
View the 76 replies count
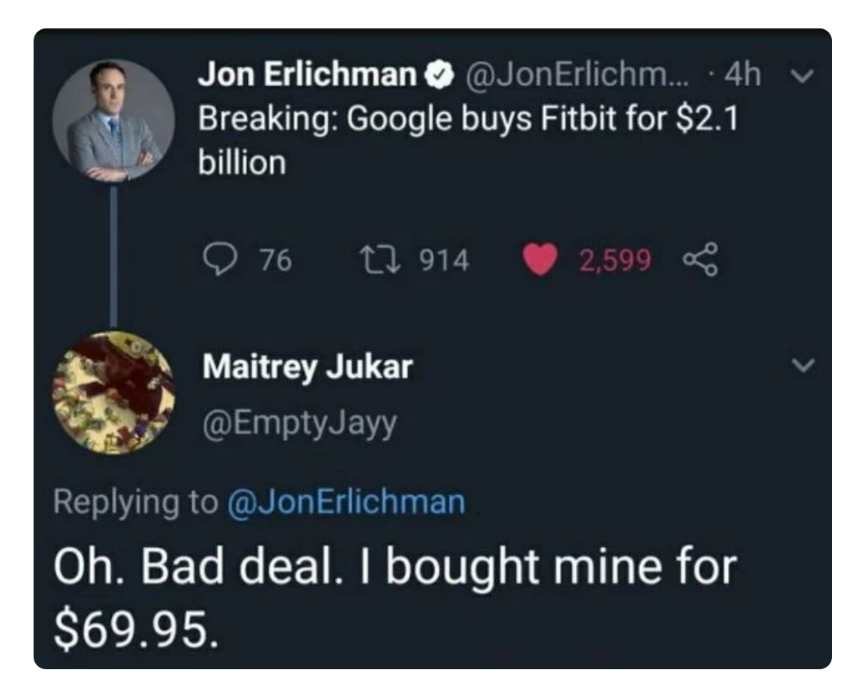coord(275,260)
